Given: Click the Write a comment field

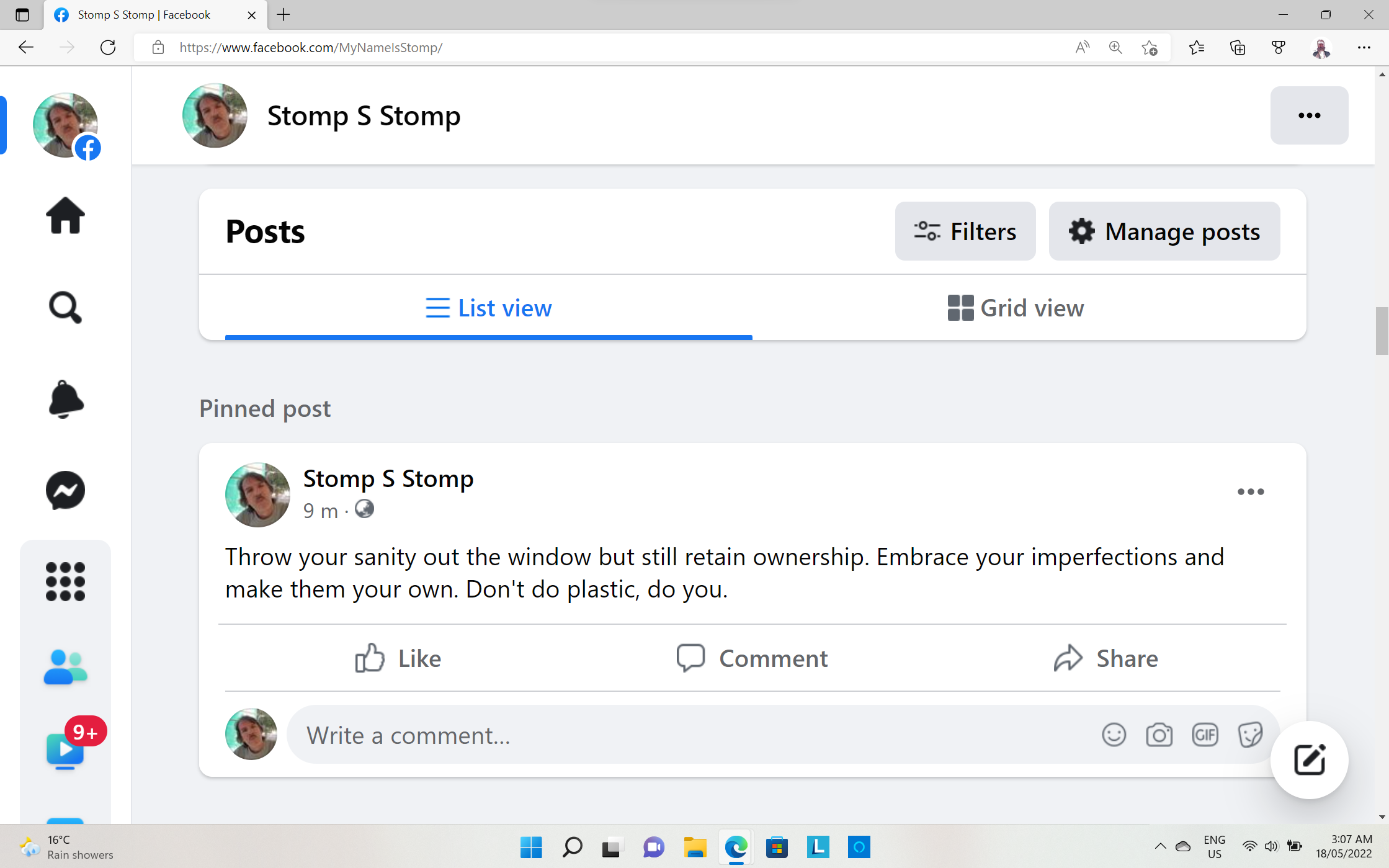Looking at the screenshot, I should 682,735.
